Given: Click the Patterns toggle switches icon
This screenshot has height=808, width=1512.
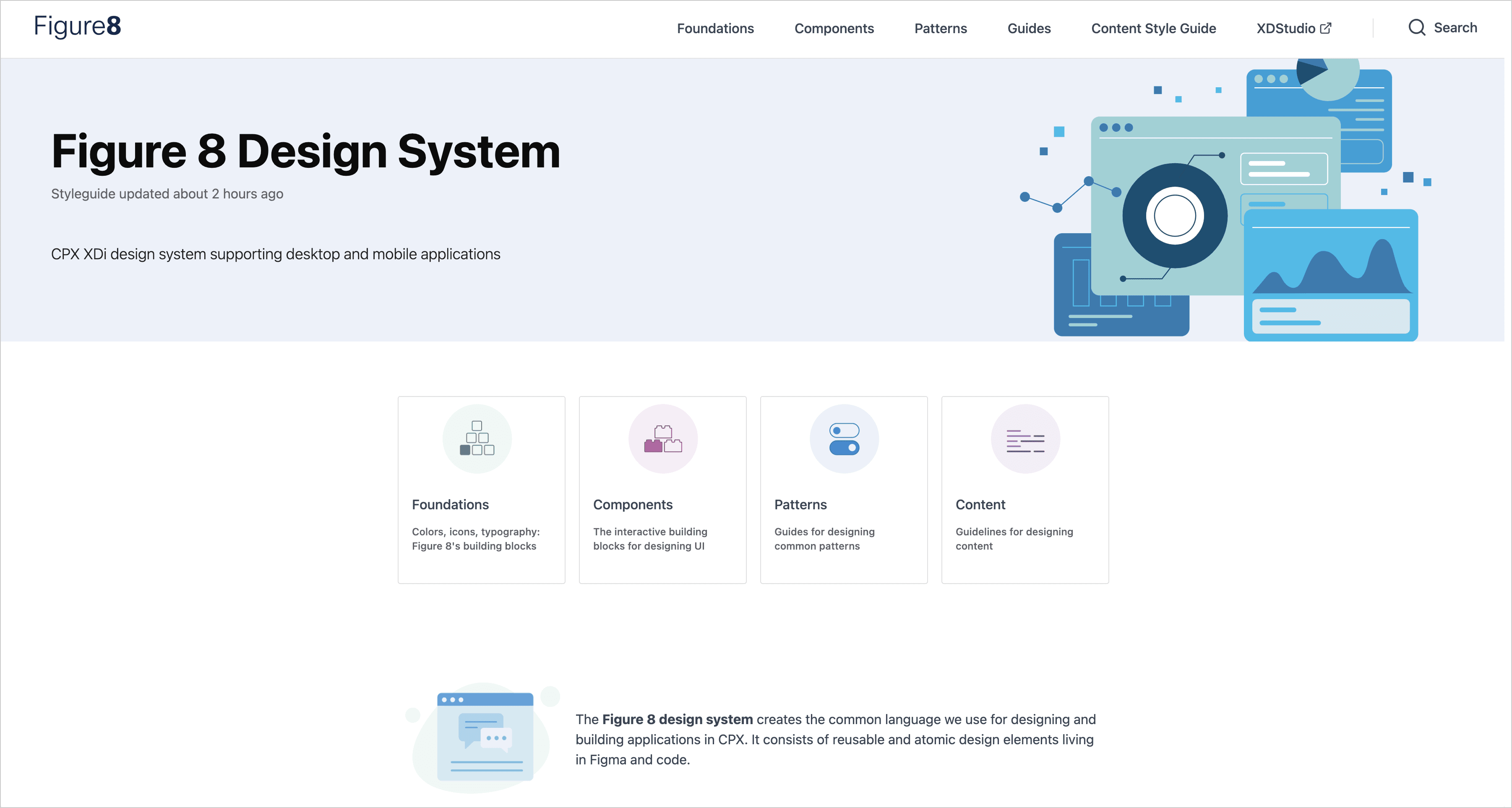Looking at the screenshot, I should [844, 439].
